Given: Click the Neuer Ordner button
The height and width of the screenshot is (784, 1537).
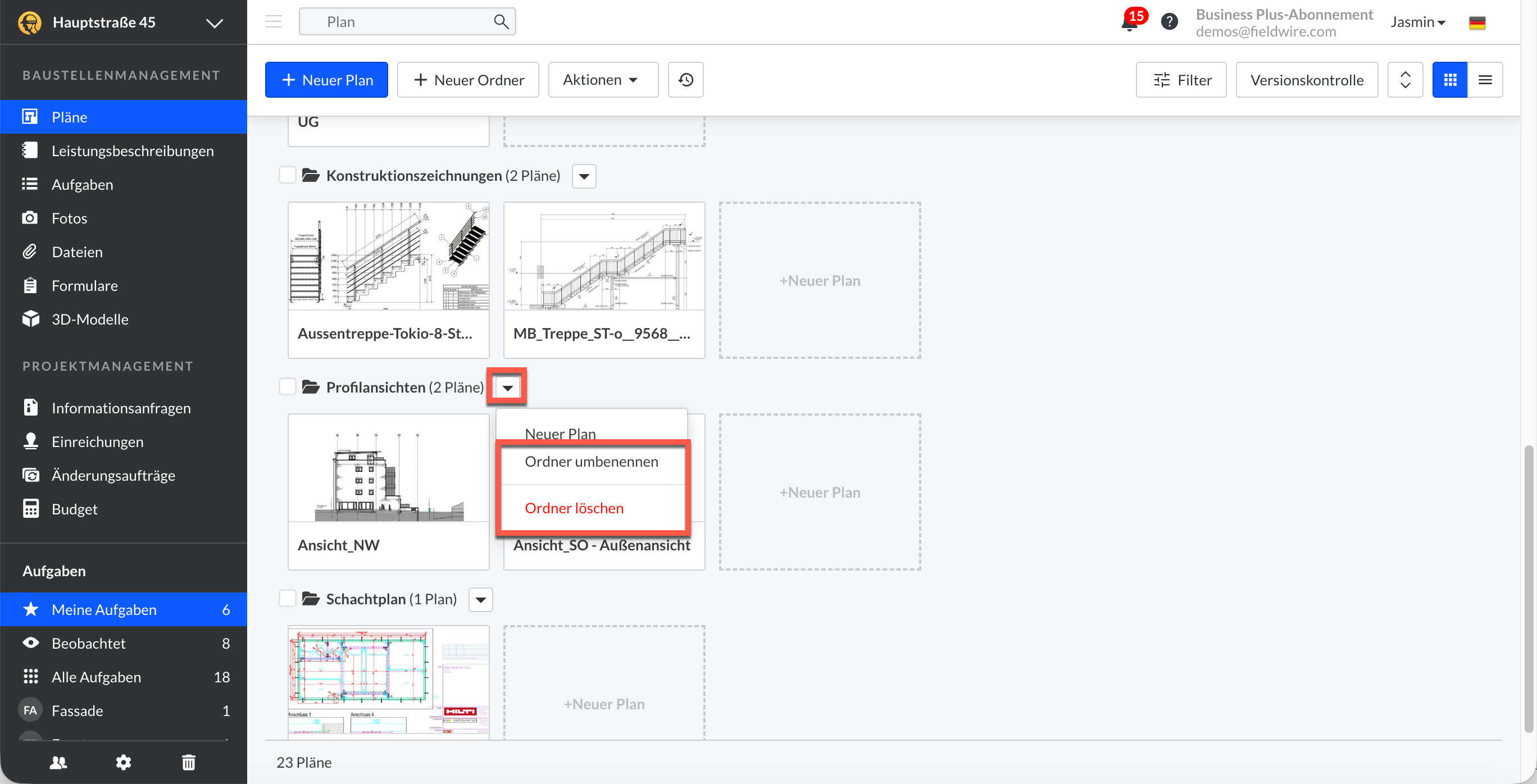Looking at the screenshot, I should pyautogui.click(x=469, y=80).
